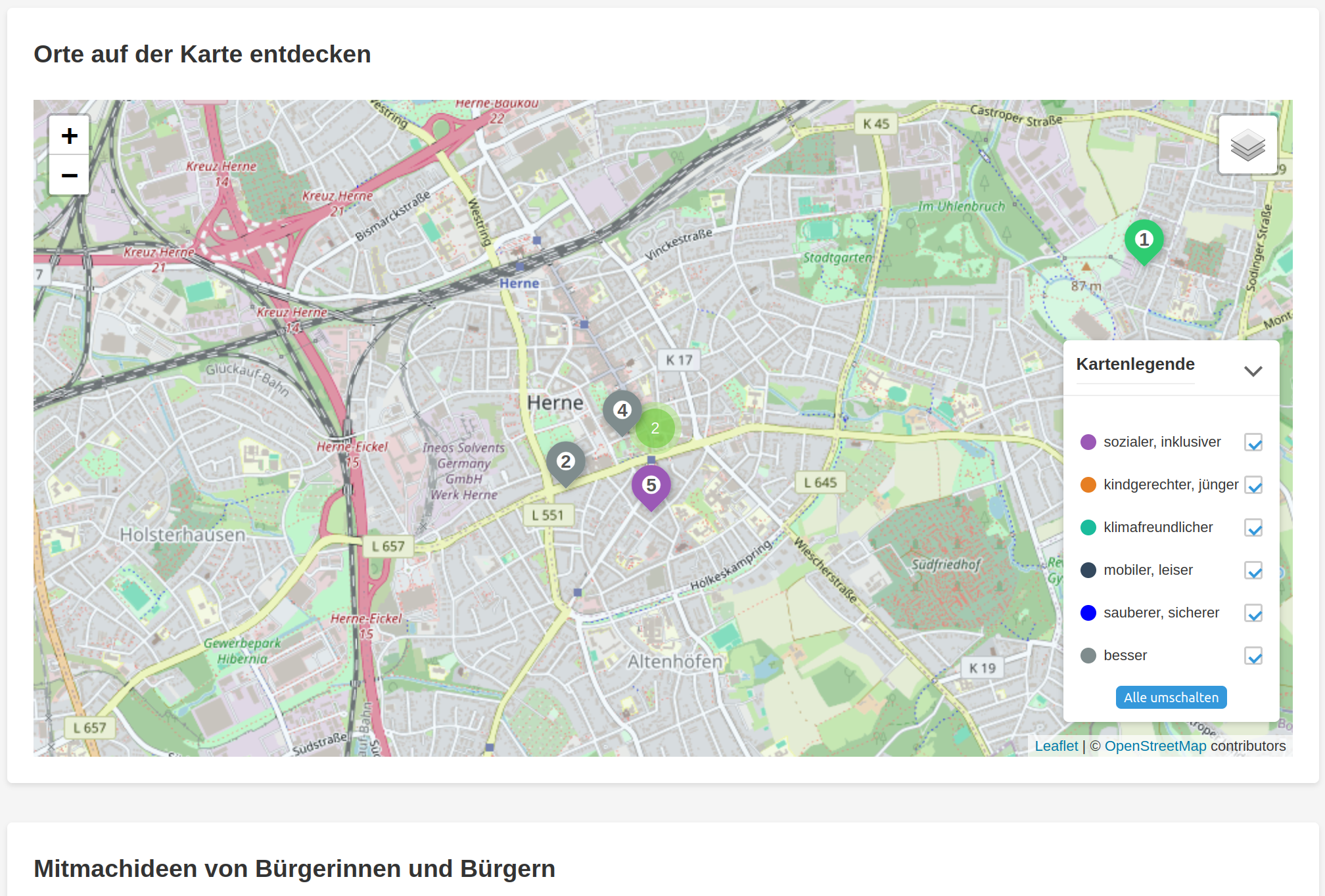Zoom out of the map
The width and height of the screenshot is (1325, 896).
tap(69, 175)
